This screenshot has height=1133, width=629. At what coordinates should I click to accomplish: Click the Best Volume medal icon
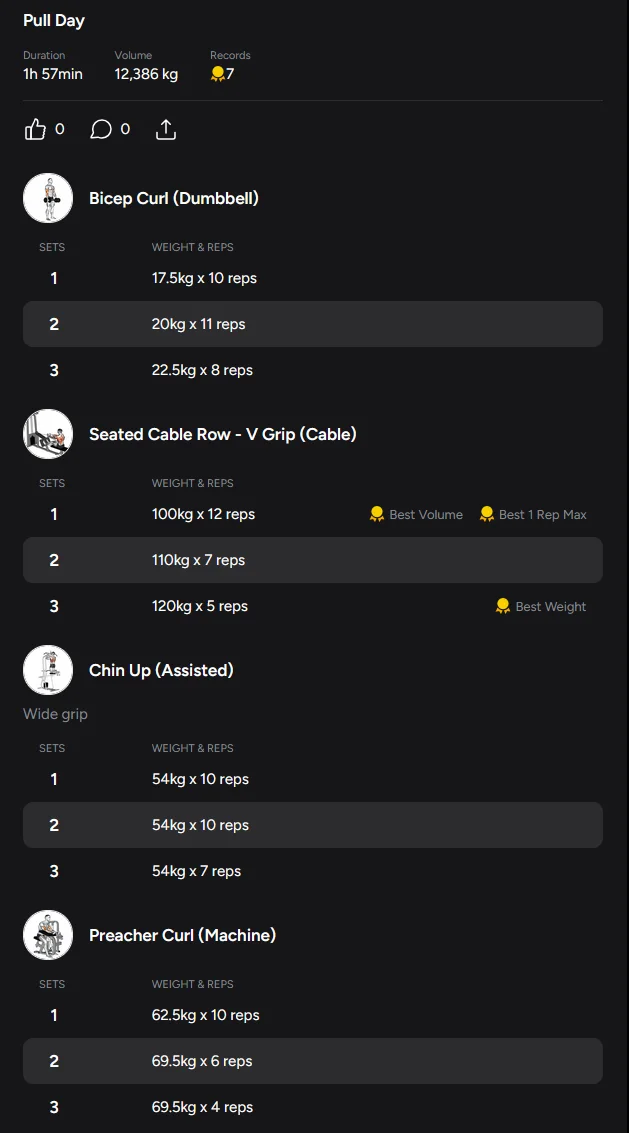tap(377, 514)
